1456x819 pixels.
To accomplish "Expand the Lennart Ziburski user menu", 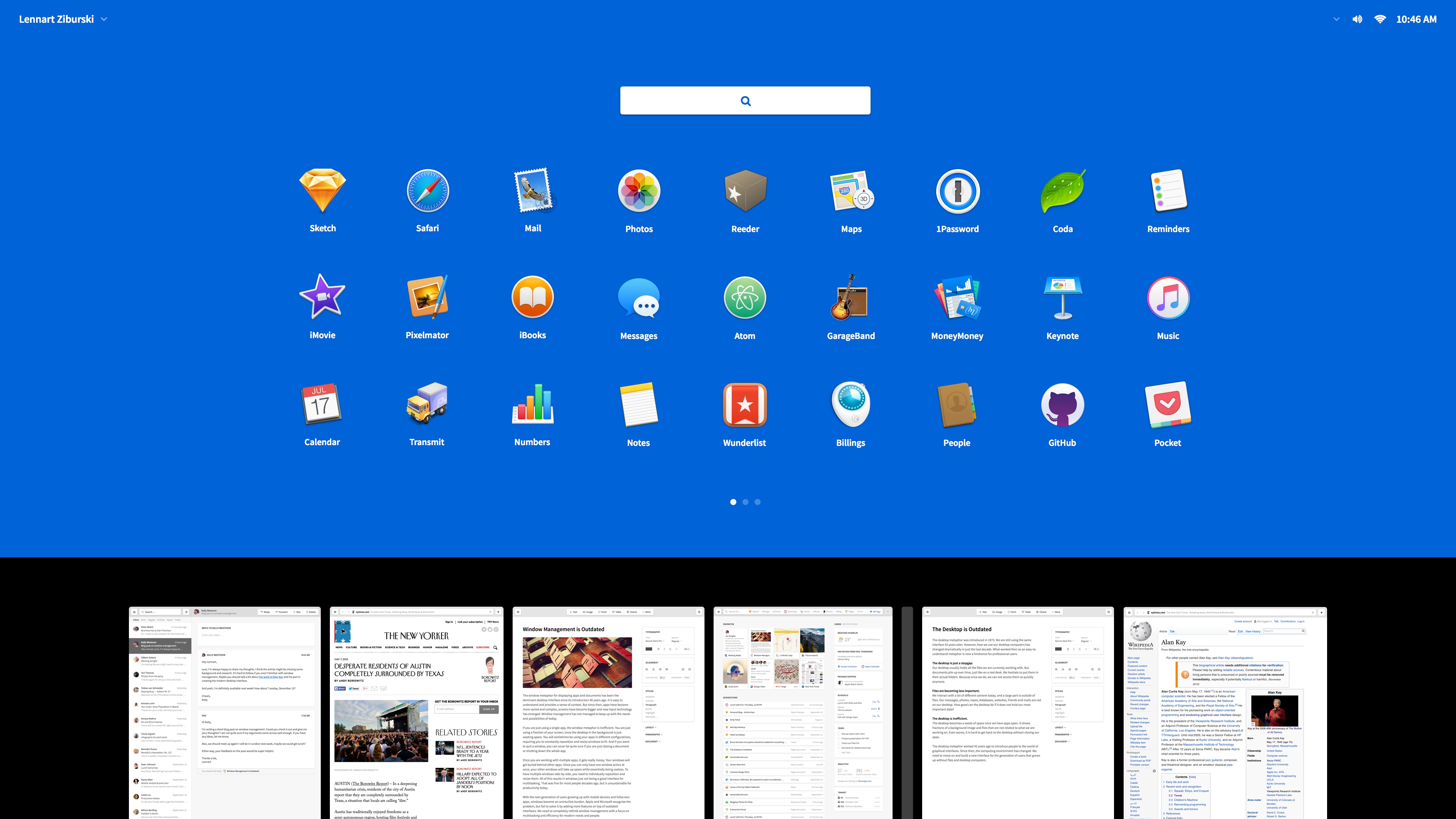I will pos(62,19).
